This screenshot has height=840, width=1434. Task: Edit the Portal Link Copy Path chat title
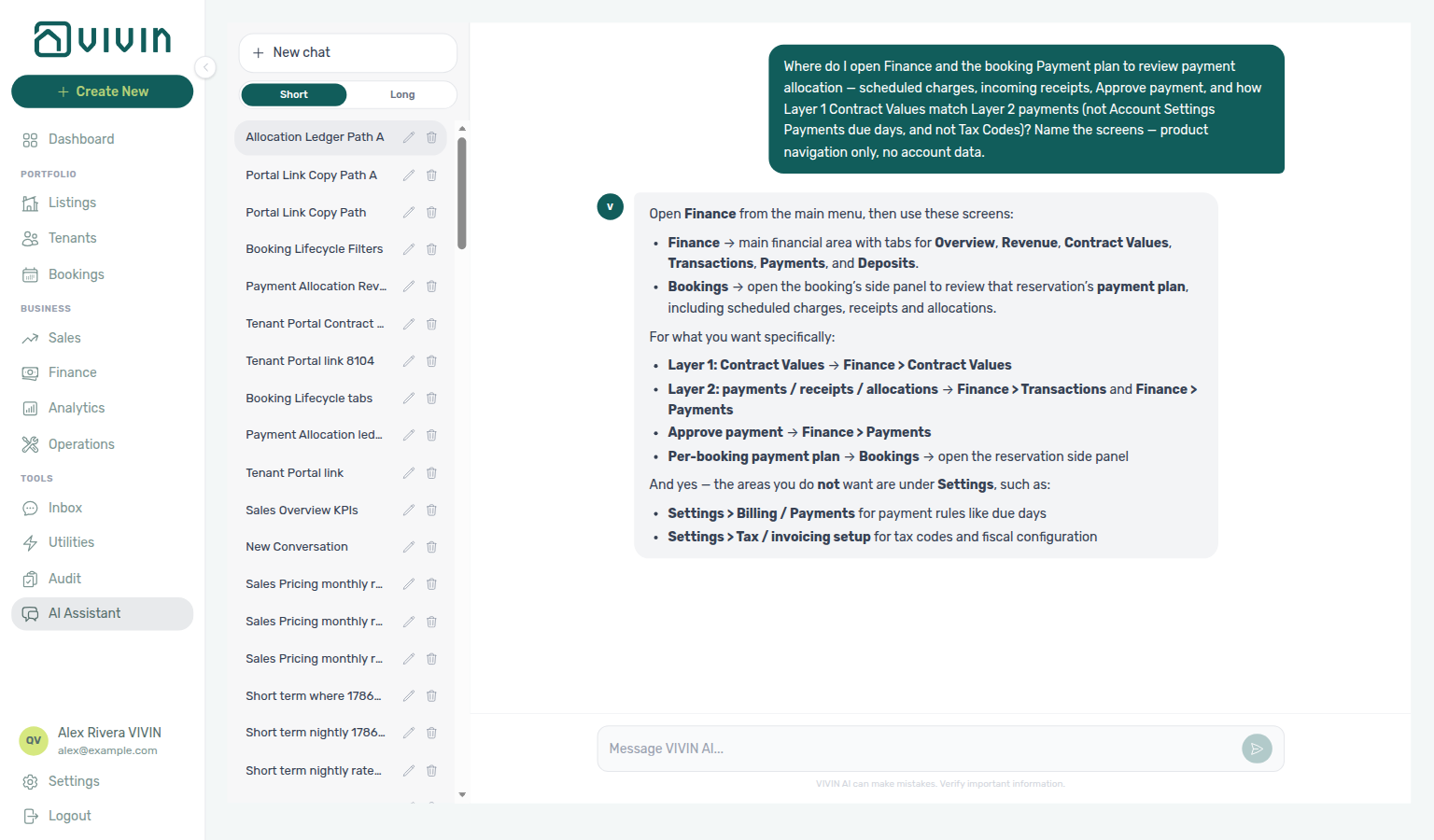pos(408,213)
